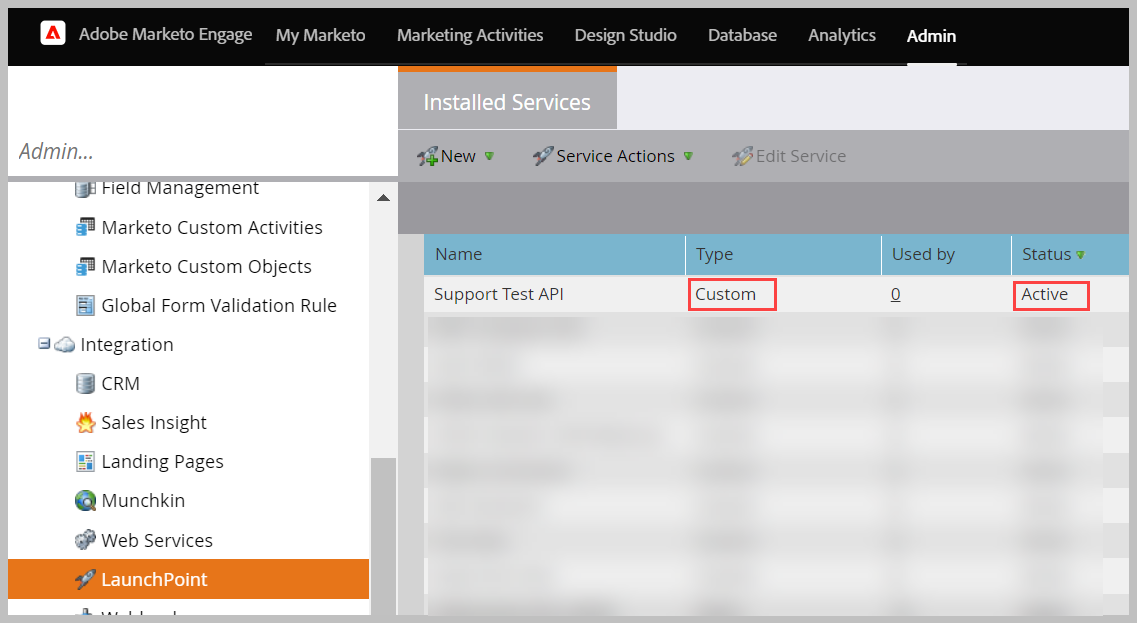Open the Munchkin item
Image resolution: width=1137 pixels, height=623 pixels.
pos(143,500)
